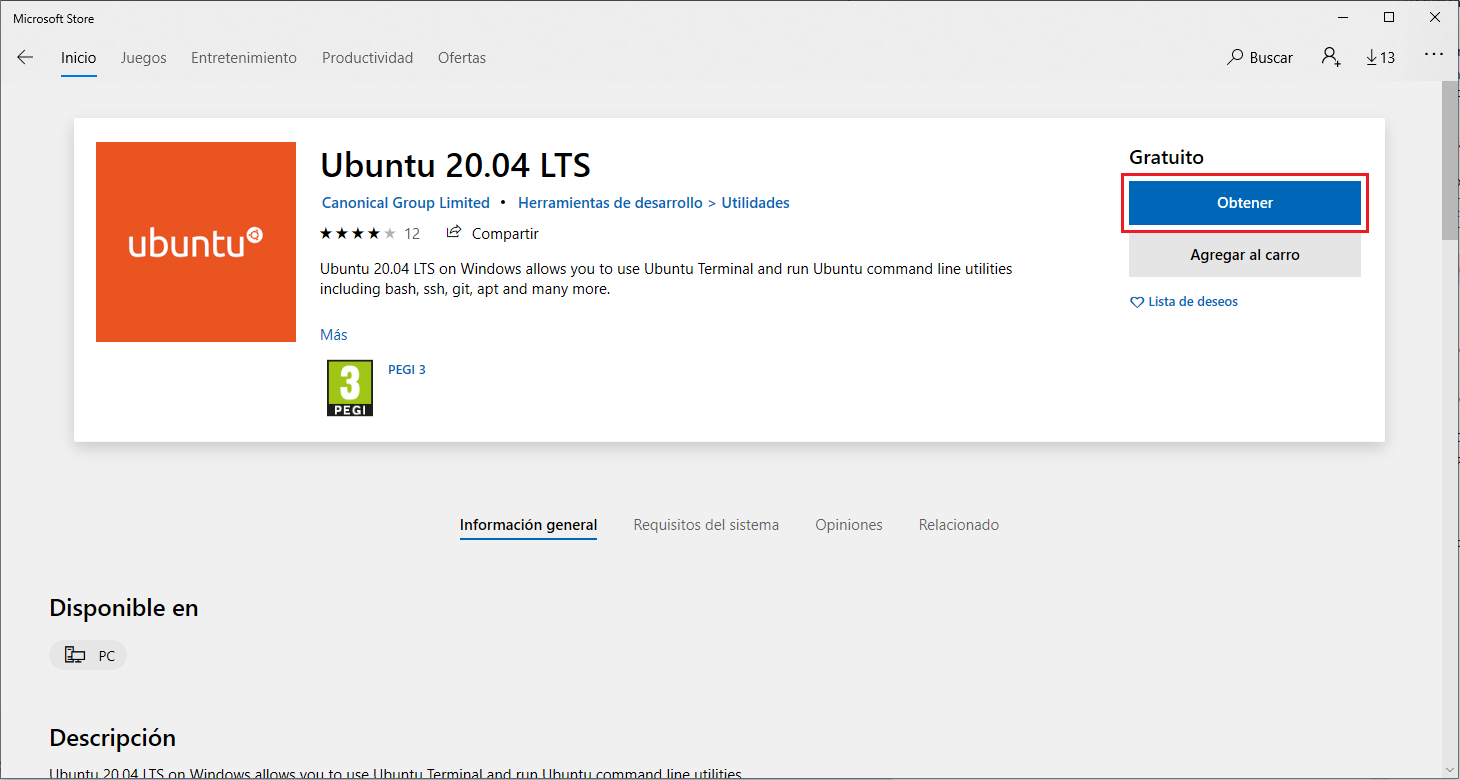
Task: Click the PEGI 3 rating badge
Action: pos(350,388)
